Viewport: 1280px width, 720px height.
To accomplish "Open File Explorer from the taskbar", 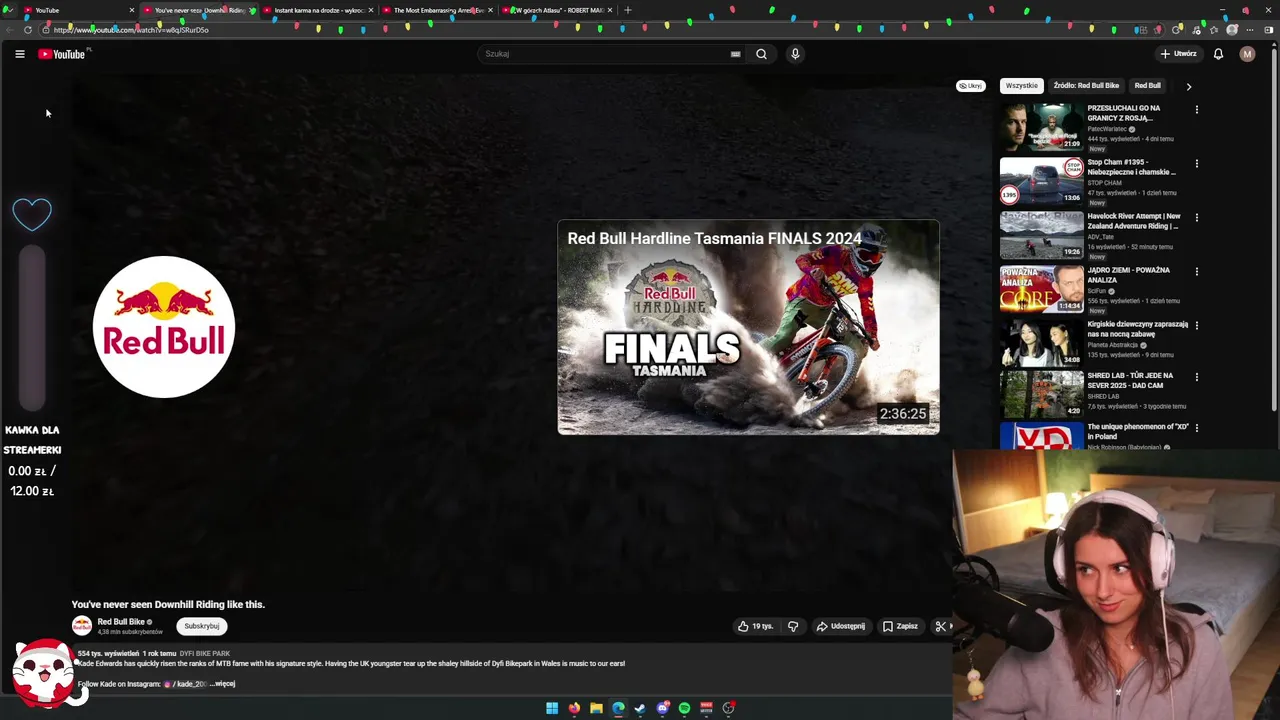I will coord(596,708).
